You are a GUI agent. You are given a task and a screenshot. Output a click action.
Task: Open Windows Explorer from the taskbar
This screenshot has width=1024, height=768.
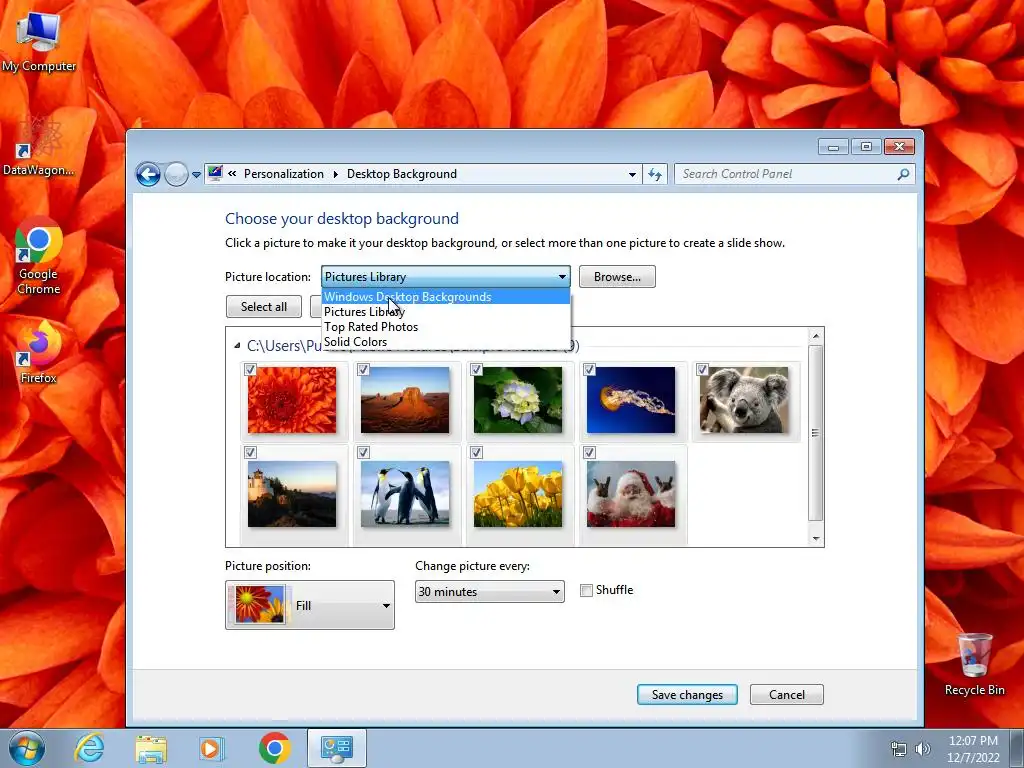[151, 748]
